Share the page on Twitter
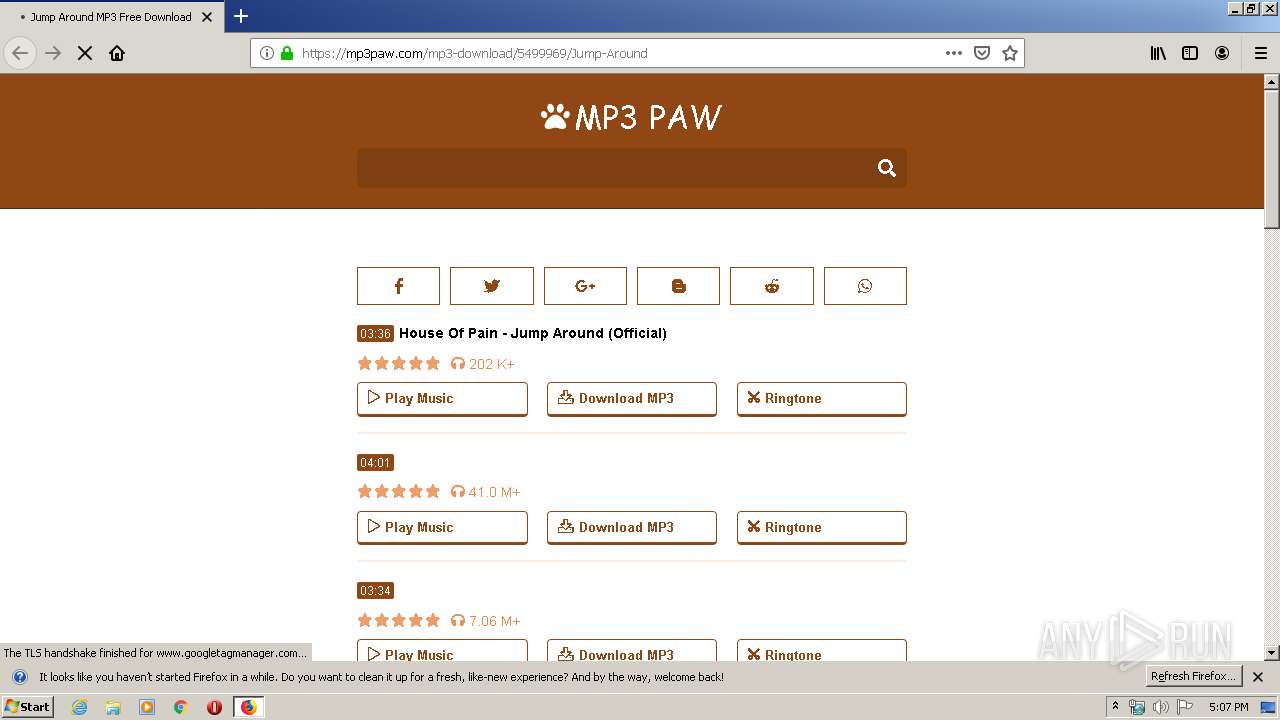 (x=491, y=285)
